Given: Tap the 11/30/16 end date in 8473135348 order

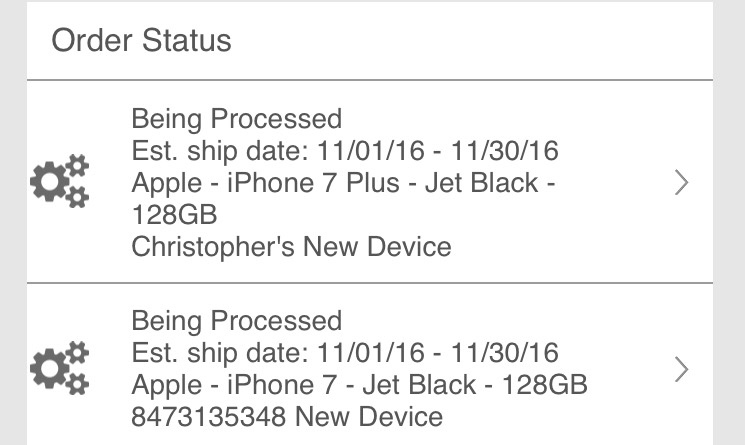Looking at the screenshot, I should [505, 353].
